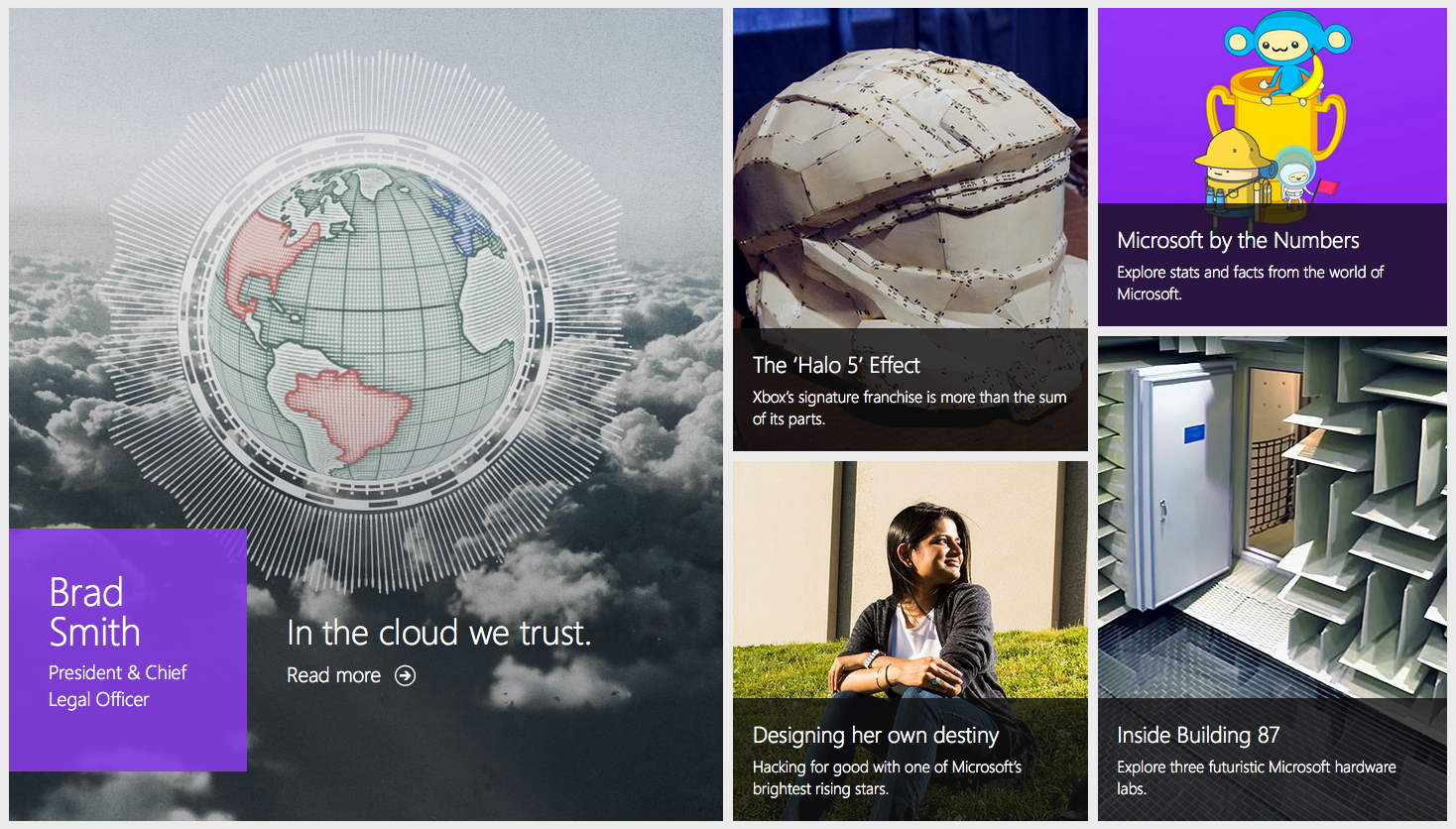Select the Xbox's signature franchise description text
1456x829 pixels.
909,408
